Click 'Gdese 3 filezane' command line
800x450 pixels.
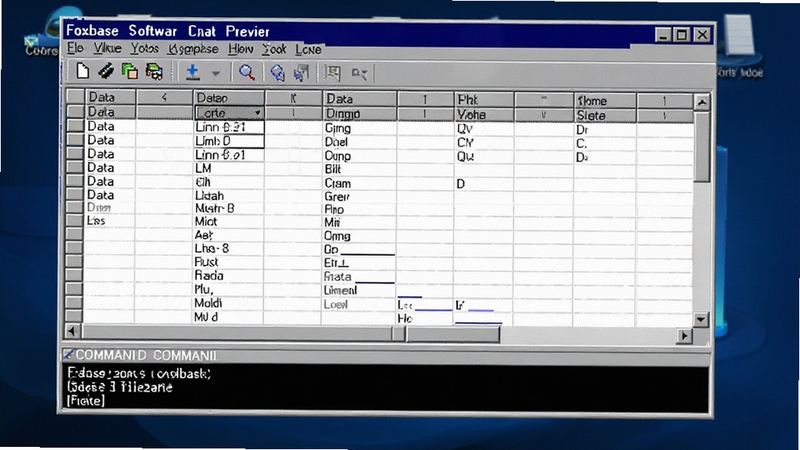pos(120,387)
